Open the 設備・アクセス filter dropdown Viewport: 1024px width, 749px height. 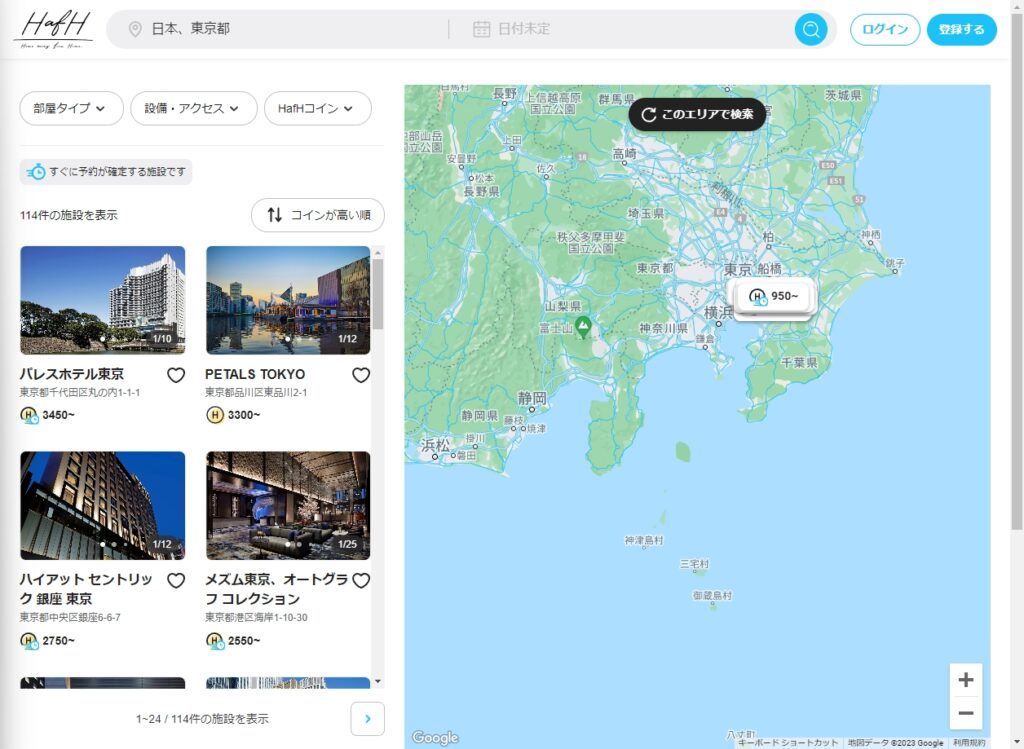[193, 108]
